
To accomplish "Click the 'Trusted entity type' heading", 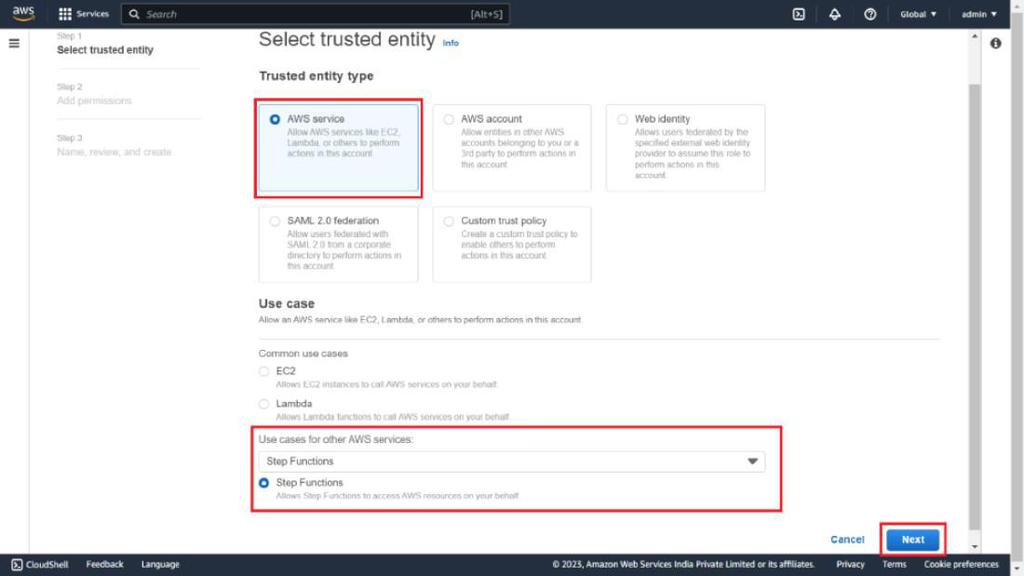I will point(316,76).
